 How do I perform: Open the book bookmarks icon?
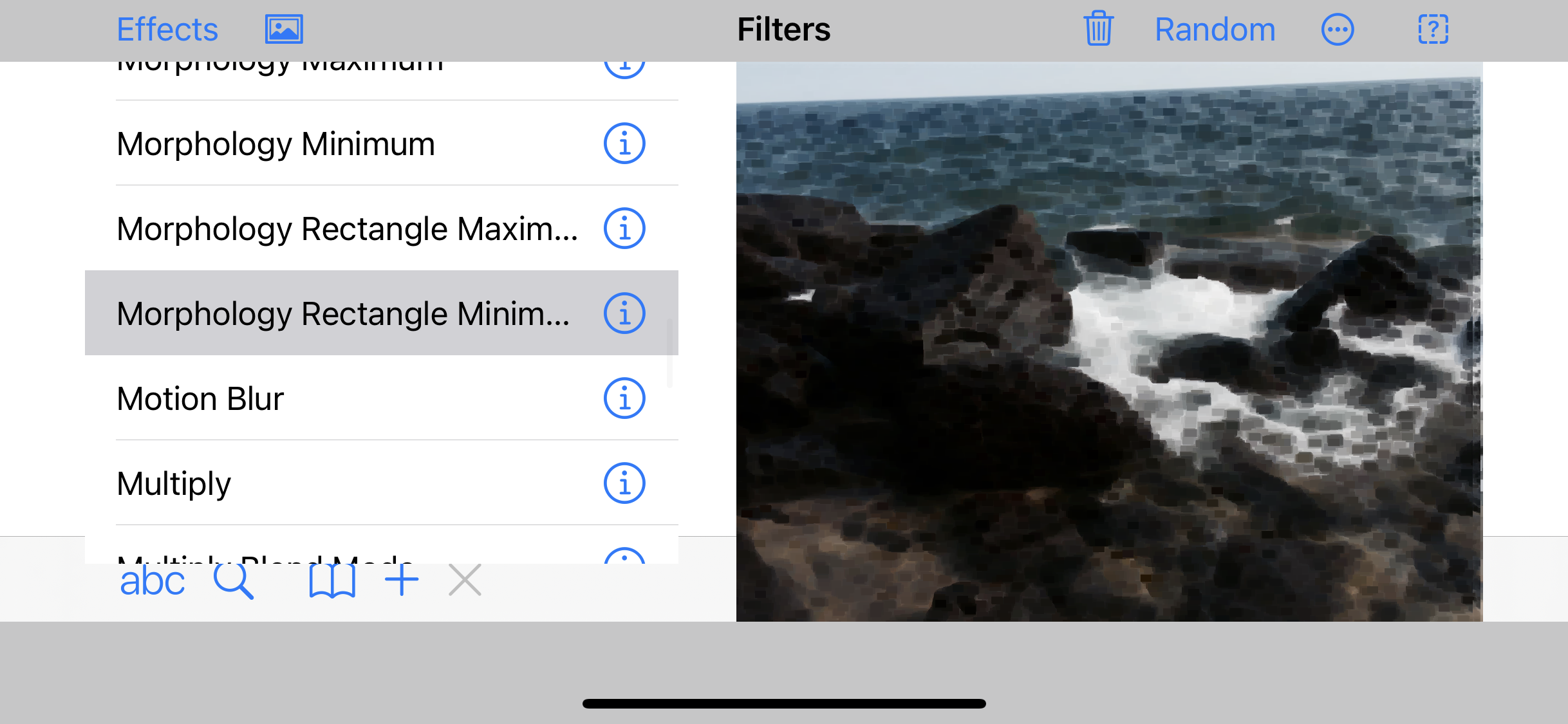coord(332,581)
